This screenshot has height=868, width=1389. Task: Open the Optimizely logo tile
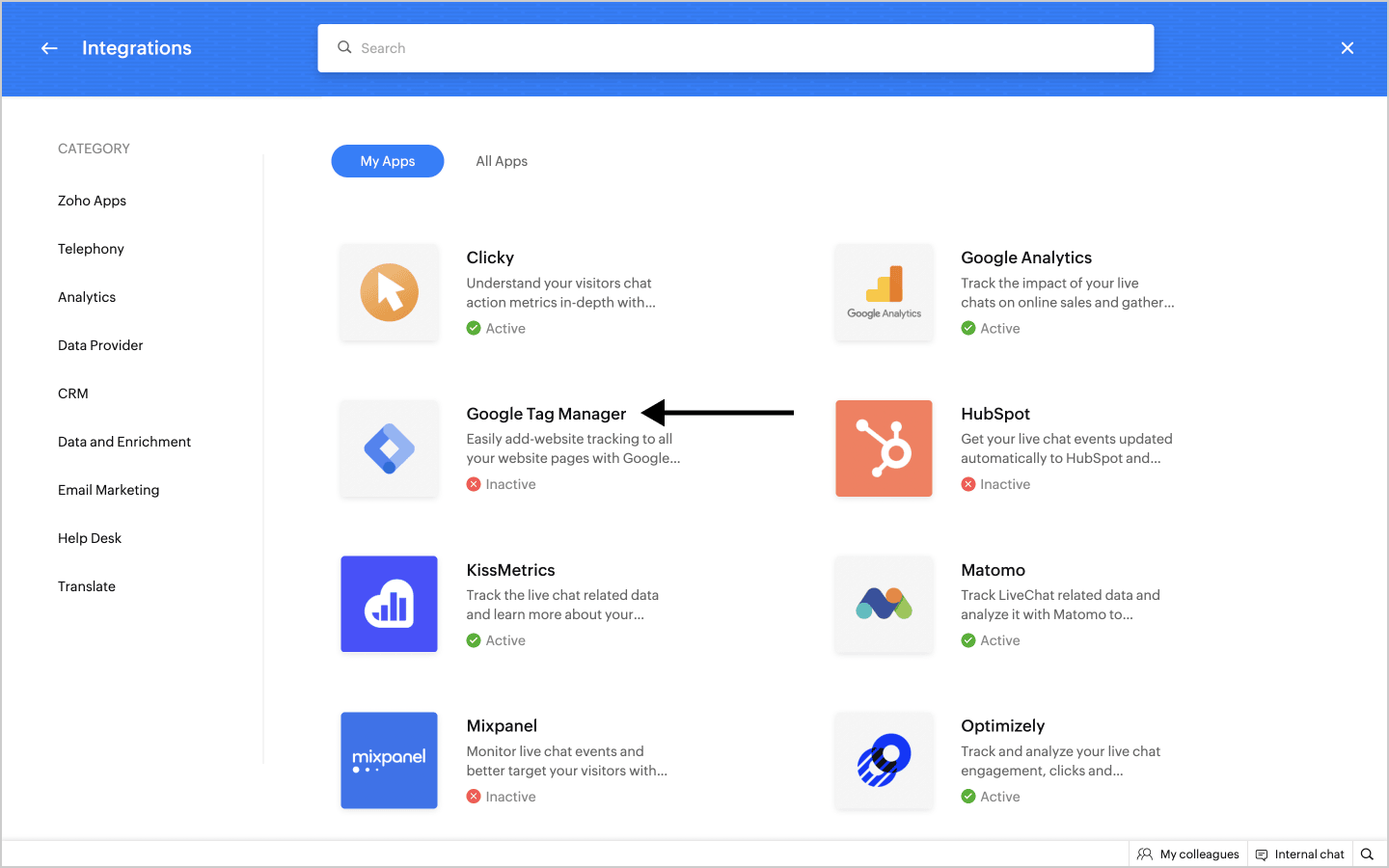(884, 761)
